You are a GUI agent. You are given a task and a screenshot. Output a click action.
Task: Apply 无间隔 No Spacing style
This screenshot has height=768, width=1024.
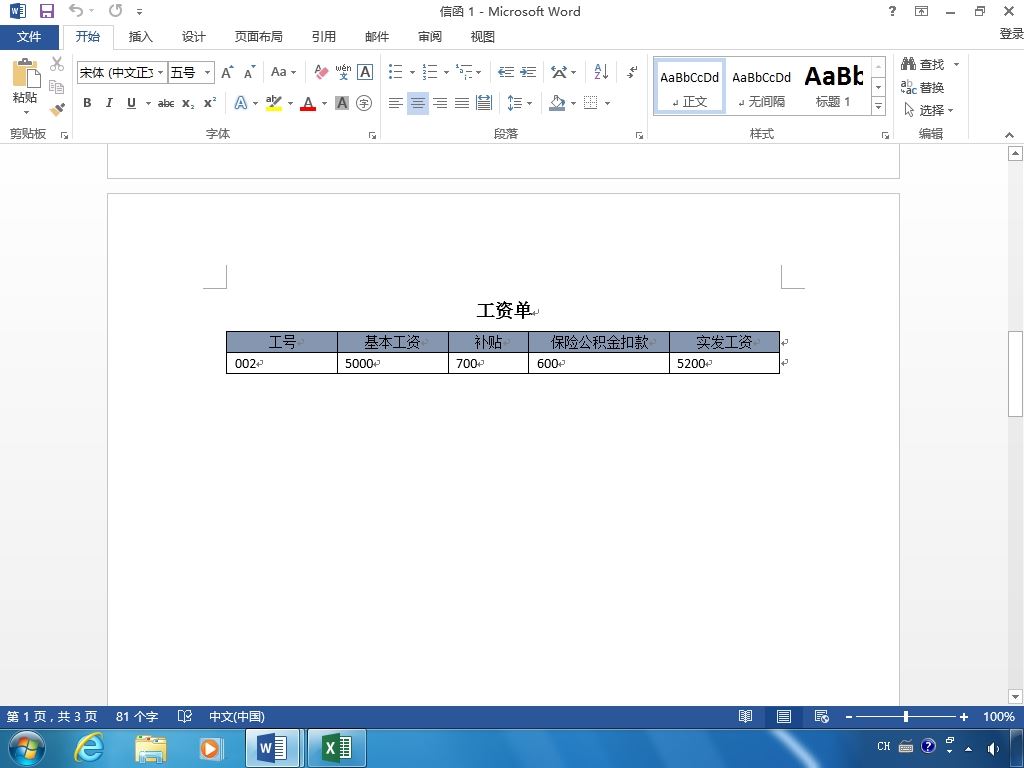coord(761,88)
